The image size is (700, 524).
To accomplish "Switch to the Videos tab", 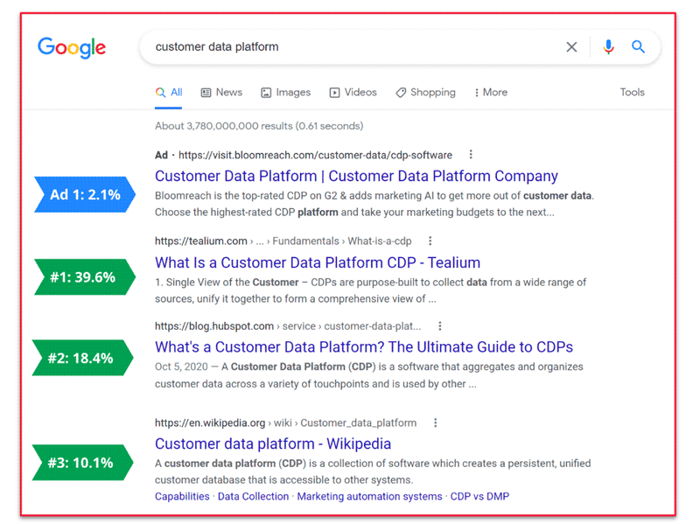I will [x=353, y=92].
